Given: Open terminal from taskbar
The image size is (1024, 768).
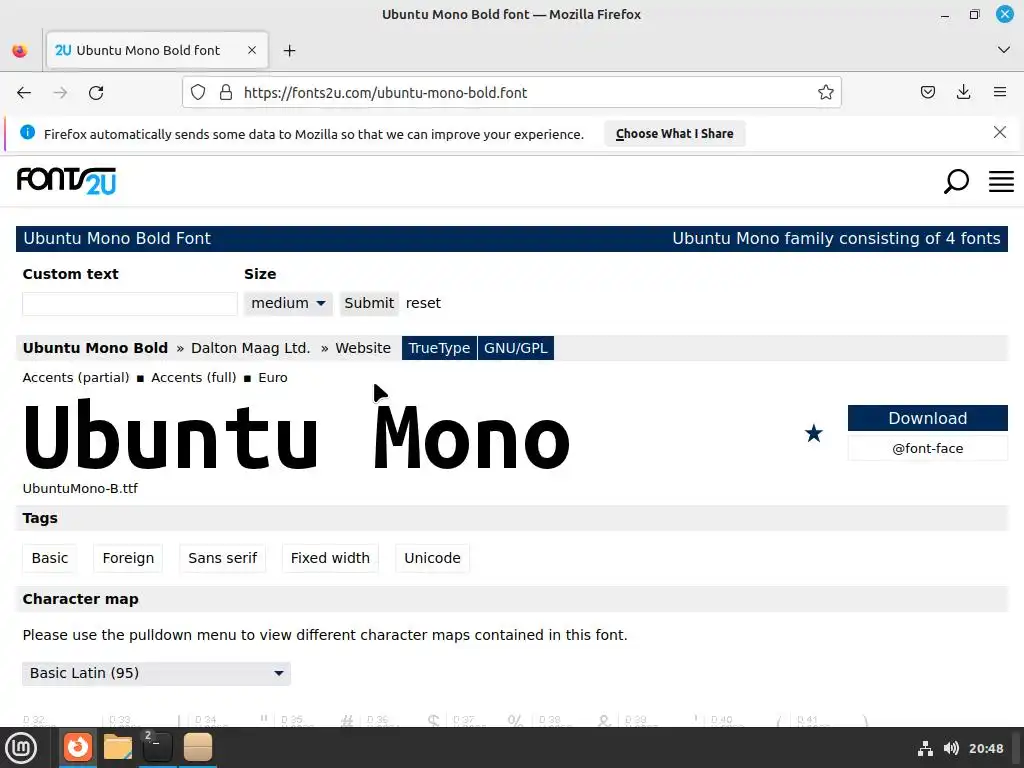Looking at the screenshot, I should coord(157,748).
